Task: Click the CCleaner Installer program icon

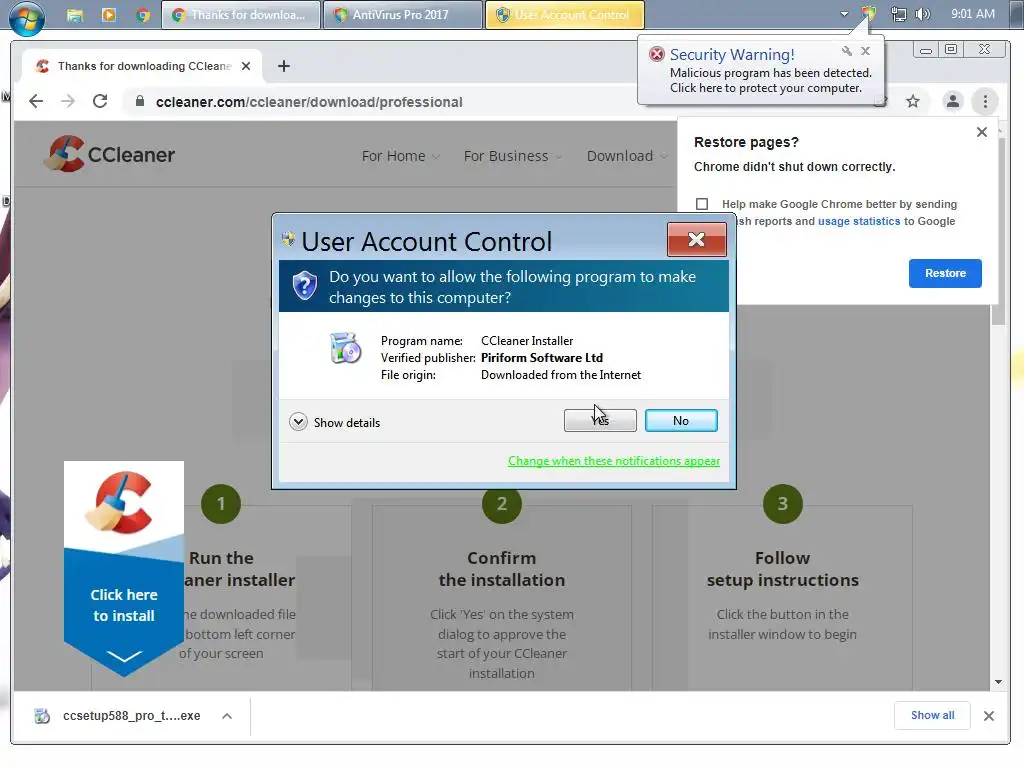Action: 345,347
